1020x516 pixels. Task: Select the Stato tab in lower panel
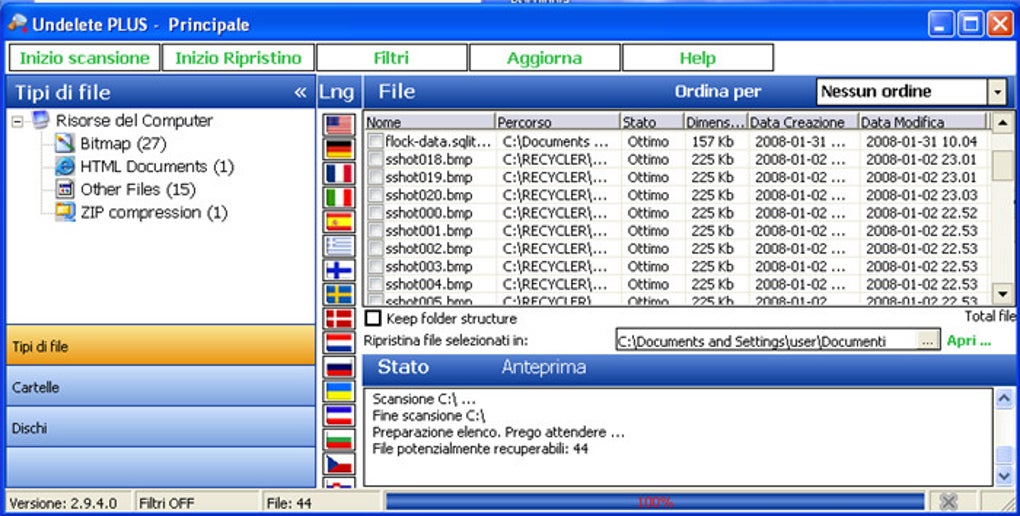point(403,367)
